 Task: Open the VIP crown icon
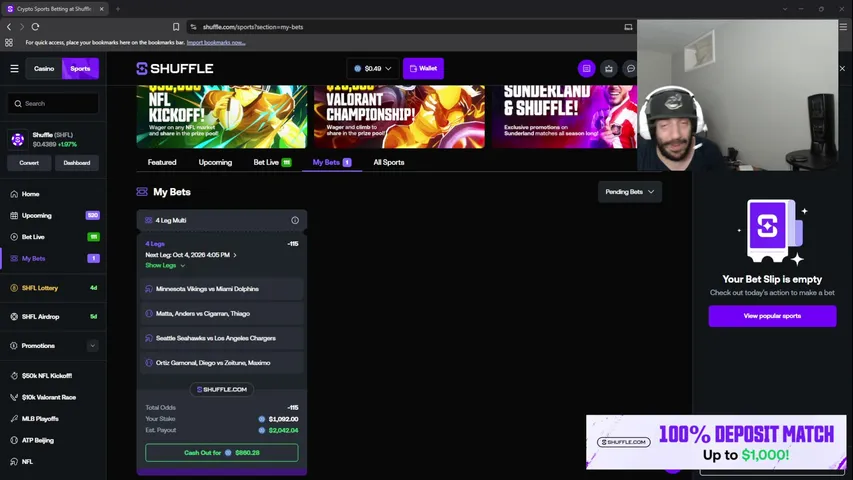609,69
